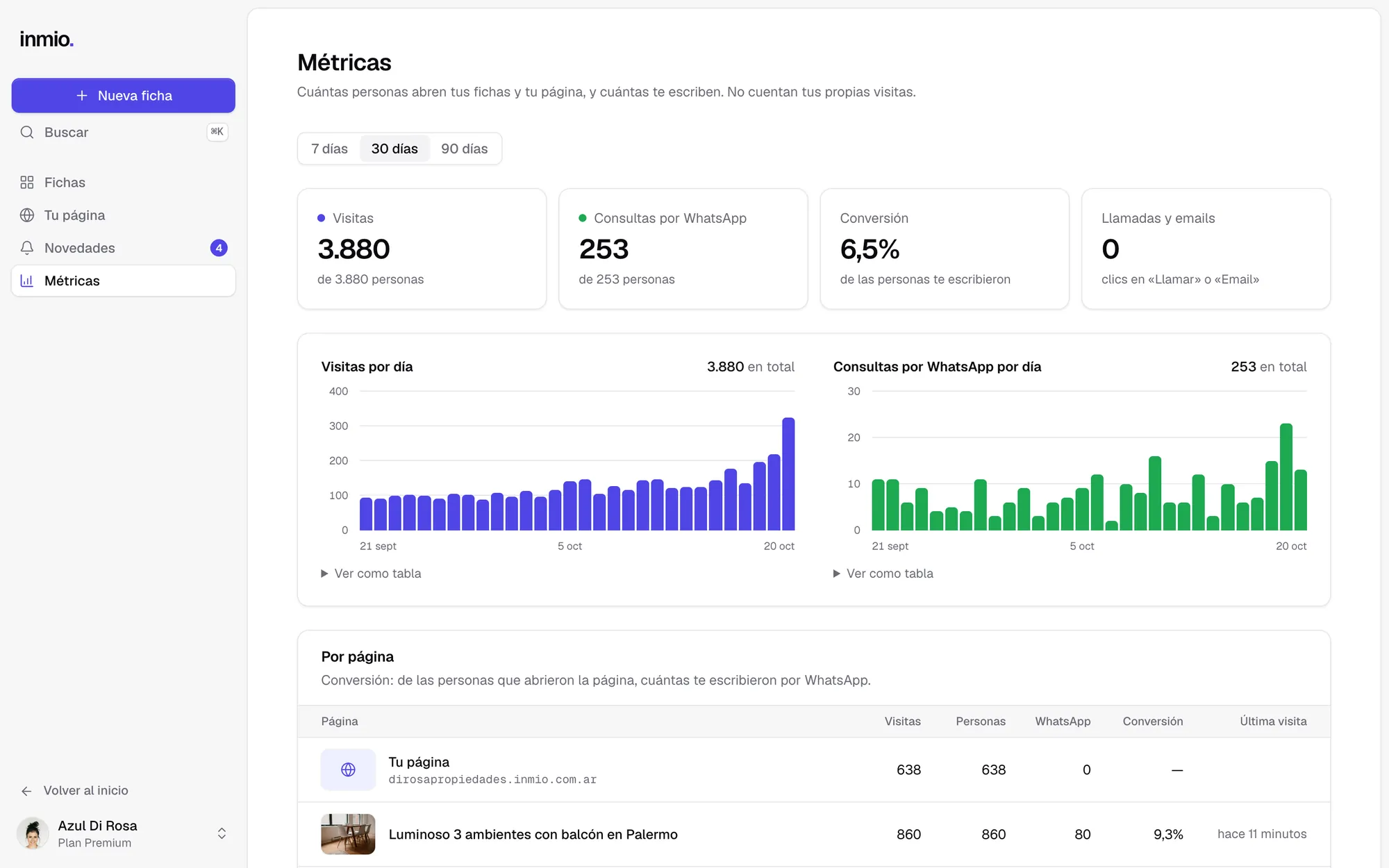Click the Buscar search field
The image size is (1389, 868).
124,132
